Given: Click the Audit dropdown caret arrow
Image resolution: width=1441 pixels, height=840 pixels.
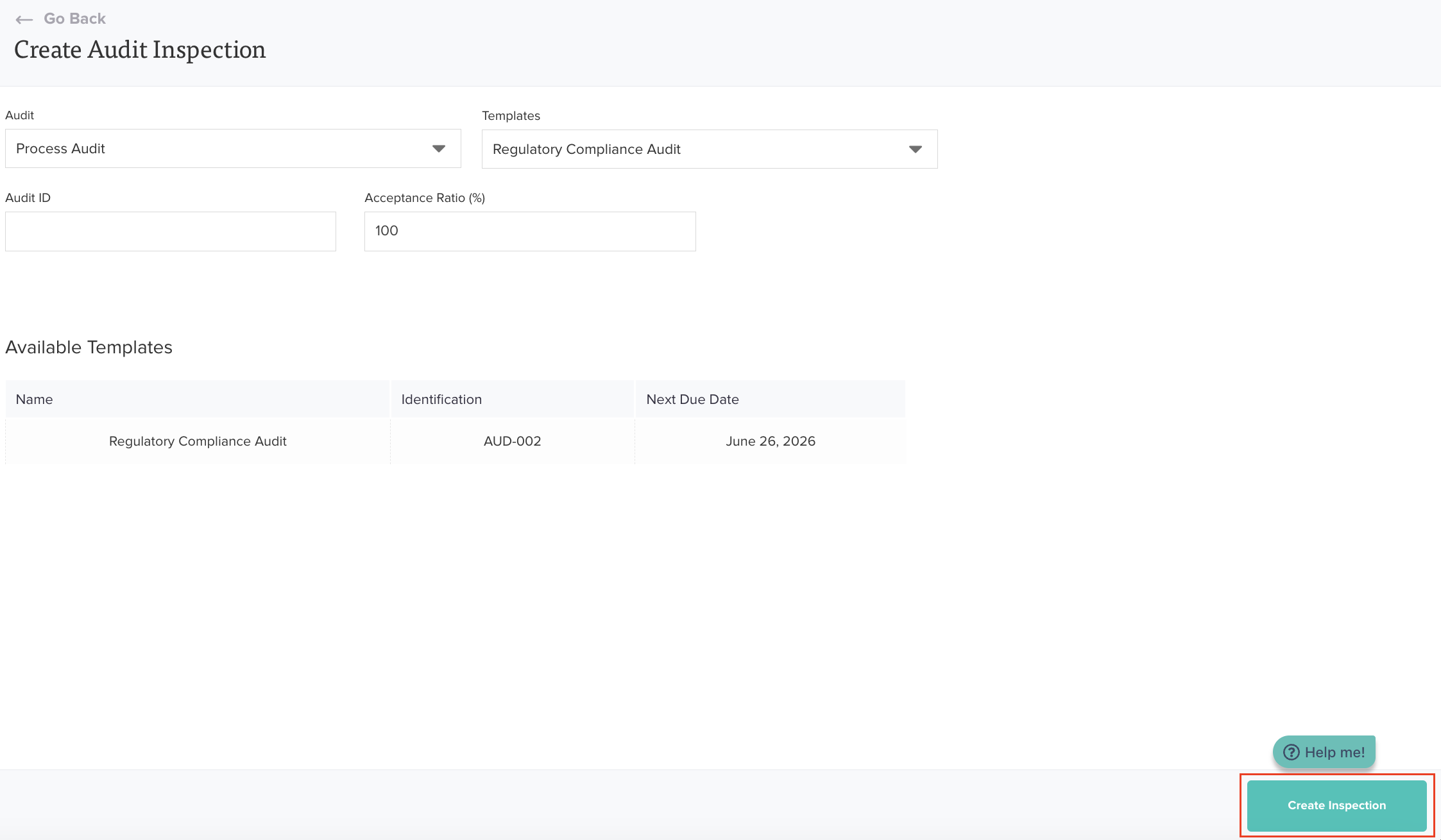Looking at the screenshot, I should tap(439, 149).
